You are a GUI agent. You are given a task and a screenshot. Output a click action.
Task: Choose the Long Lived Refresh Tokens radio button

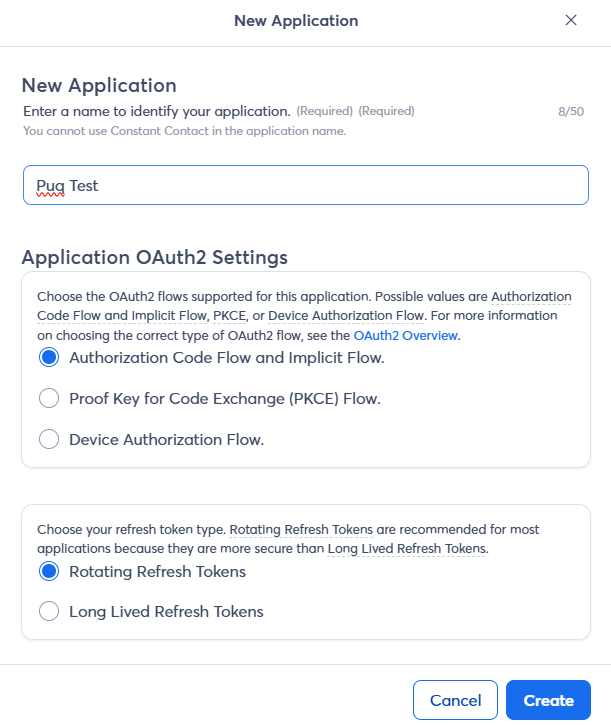(49, 611)
